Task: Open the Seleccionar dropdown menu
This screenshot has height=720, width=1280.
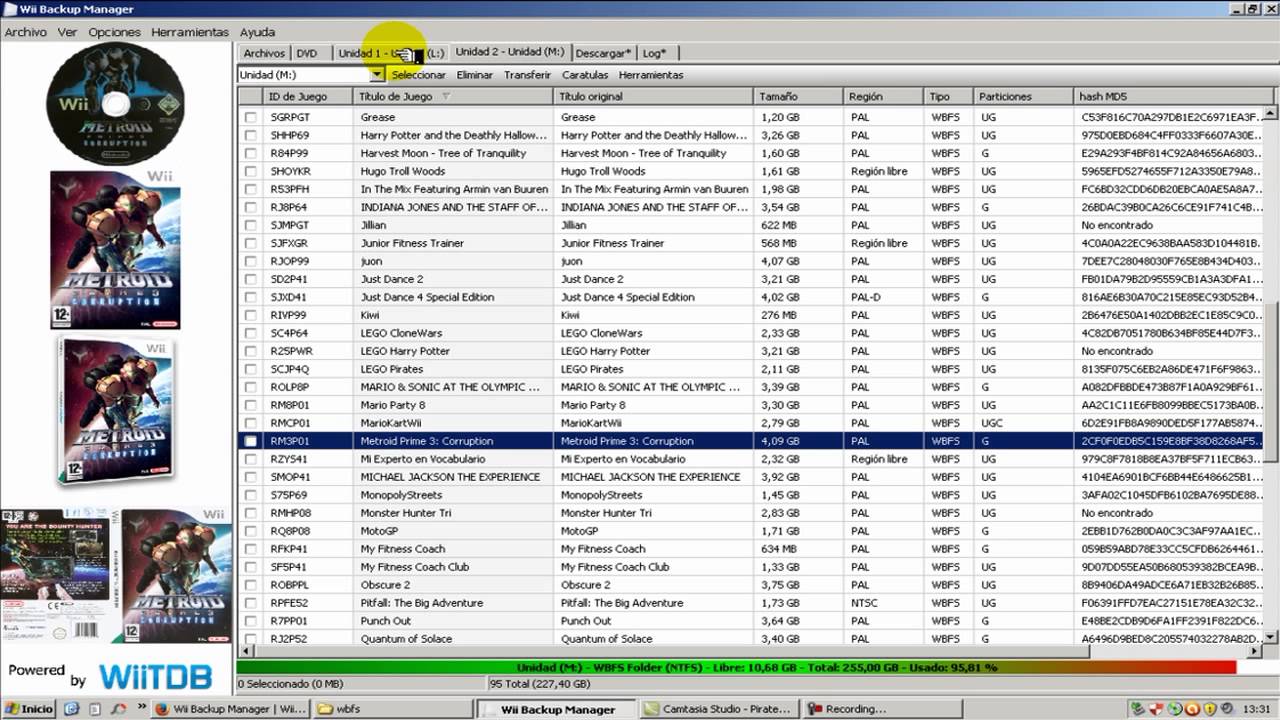Action: [418, 75]
